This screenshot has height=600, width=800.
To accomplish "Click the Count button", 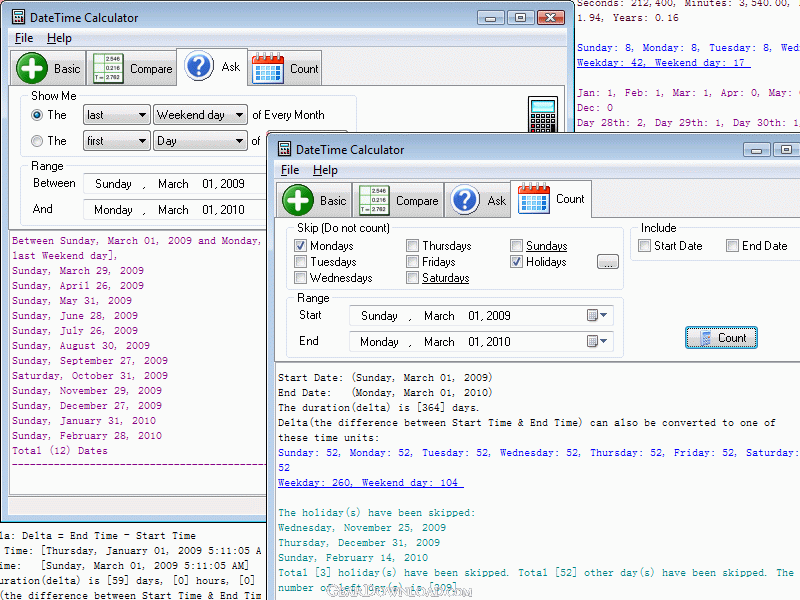I will click(721, 338).
